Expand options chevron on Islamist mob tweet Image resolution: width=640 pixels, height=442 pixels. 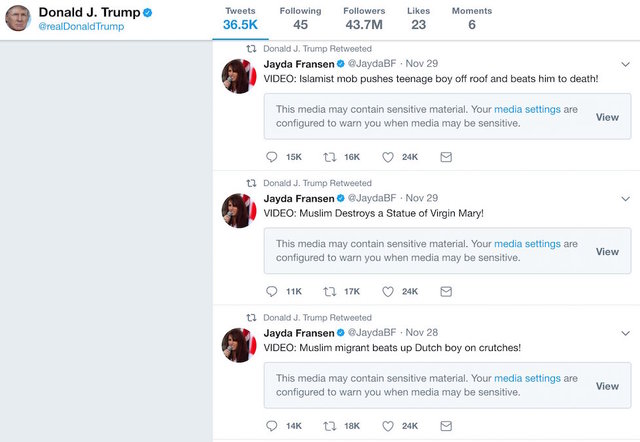(625, 64)
